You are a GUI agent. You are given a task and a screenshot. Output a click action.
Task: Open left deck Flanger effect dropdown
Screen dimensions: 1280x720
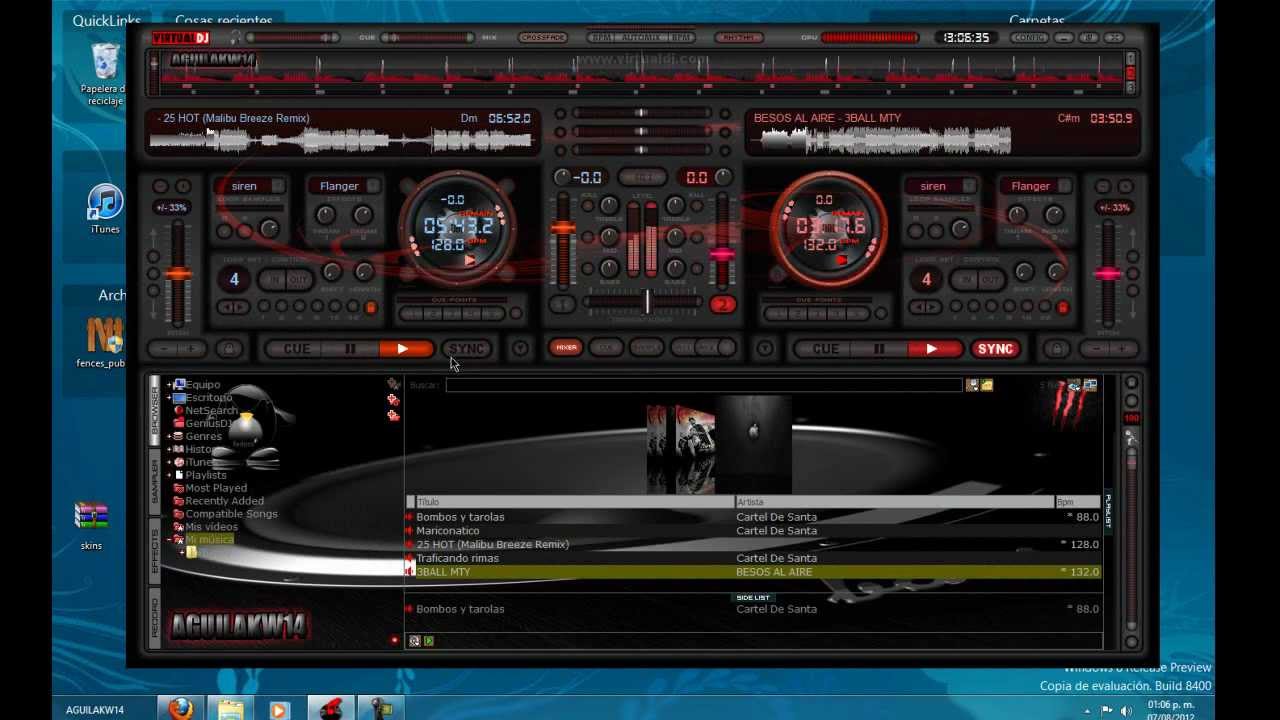(372, 186)
